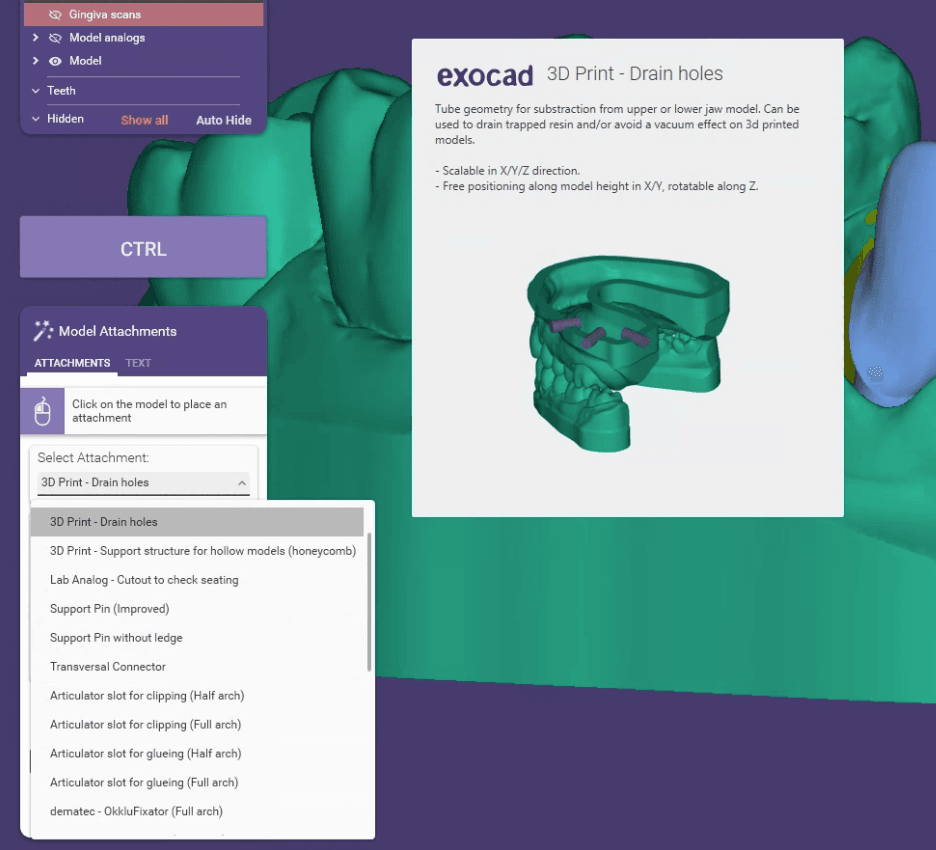Expand the Model analogs tree node
Screen dimensions: 936x850
[x=35, y=38]
